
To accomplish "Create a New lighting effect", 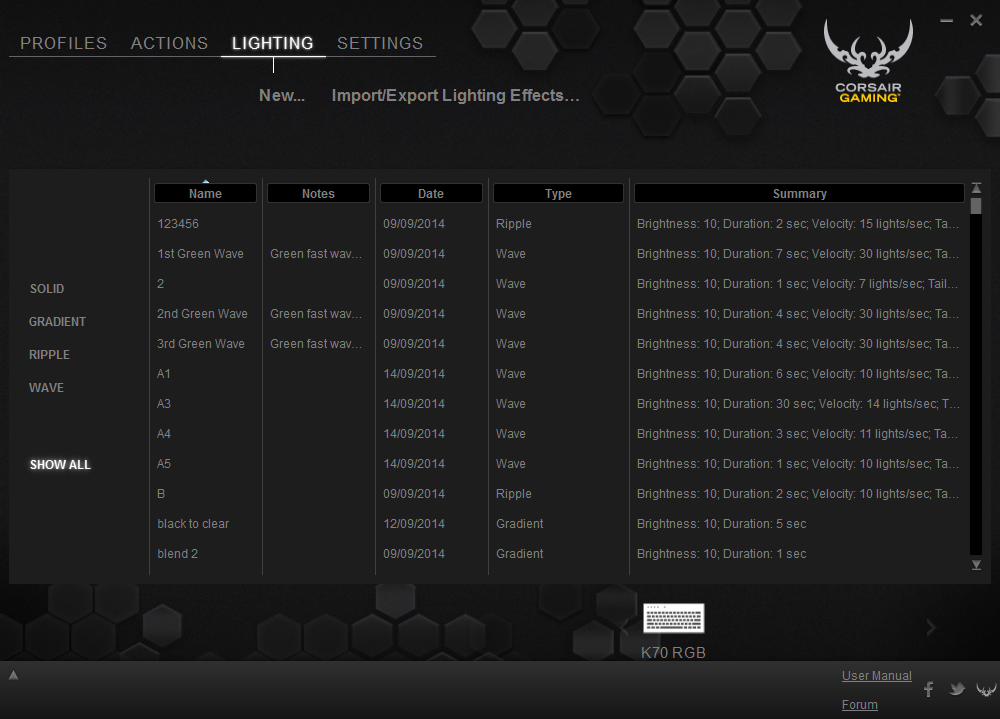I will pos(281,95).
